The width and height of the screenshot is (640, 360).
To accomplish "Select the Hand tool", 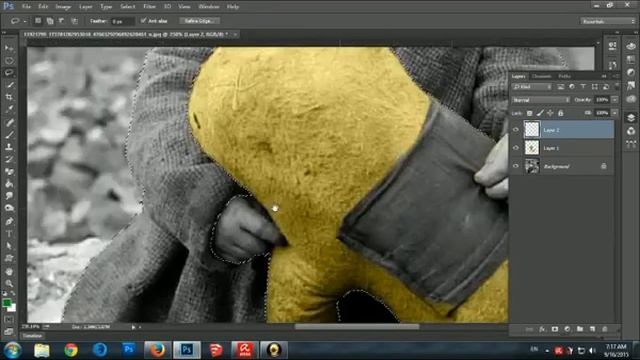I will 9,271.
